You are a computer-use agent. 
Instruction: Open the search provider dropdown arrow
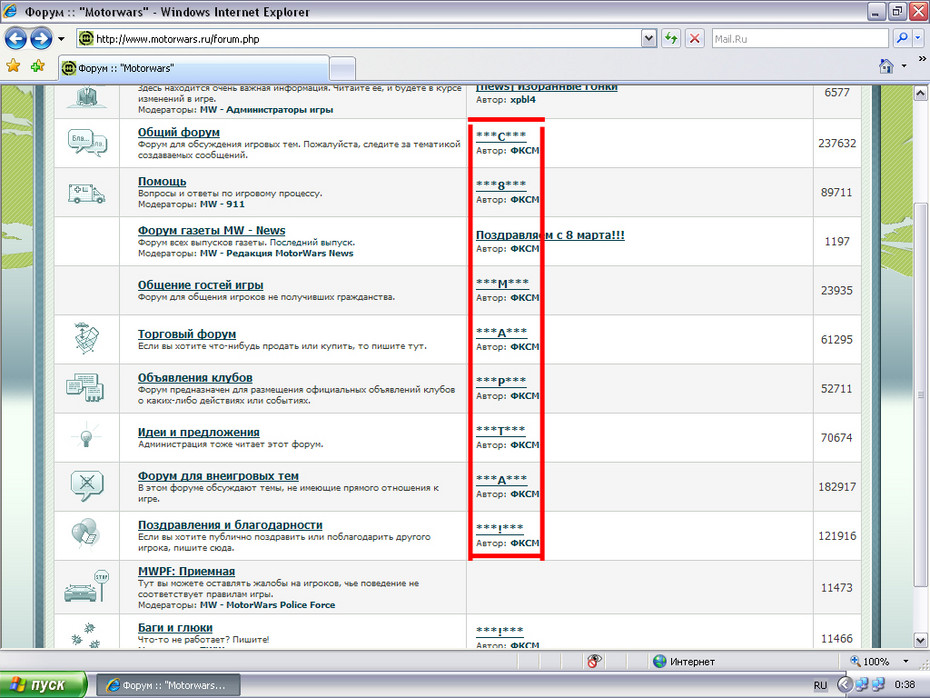click(918, 39)
